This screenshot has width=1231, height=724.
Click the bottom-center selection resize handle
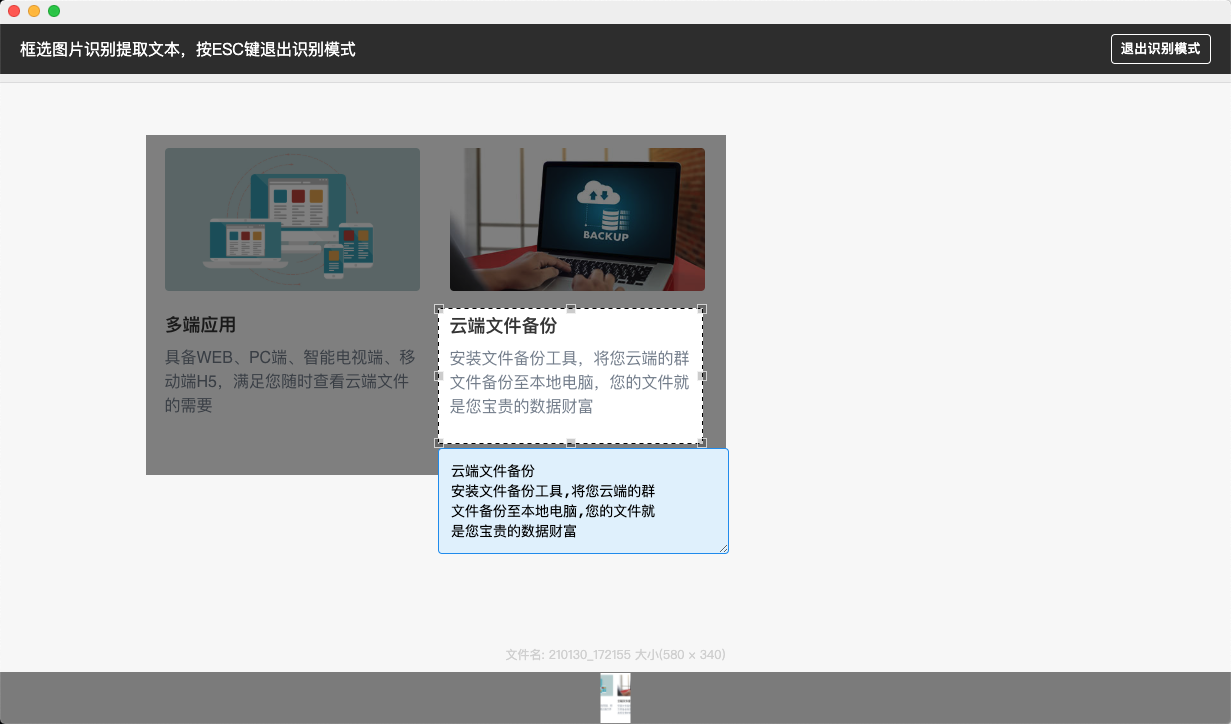tap(570, 443)
